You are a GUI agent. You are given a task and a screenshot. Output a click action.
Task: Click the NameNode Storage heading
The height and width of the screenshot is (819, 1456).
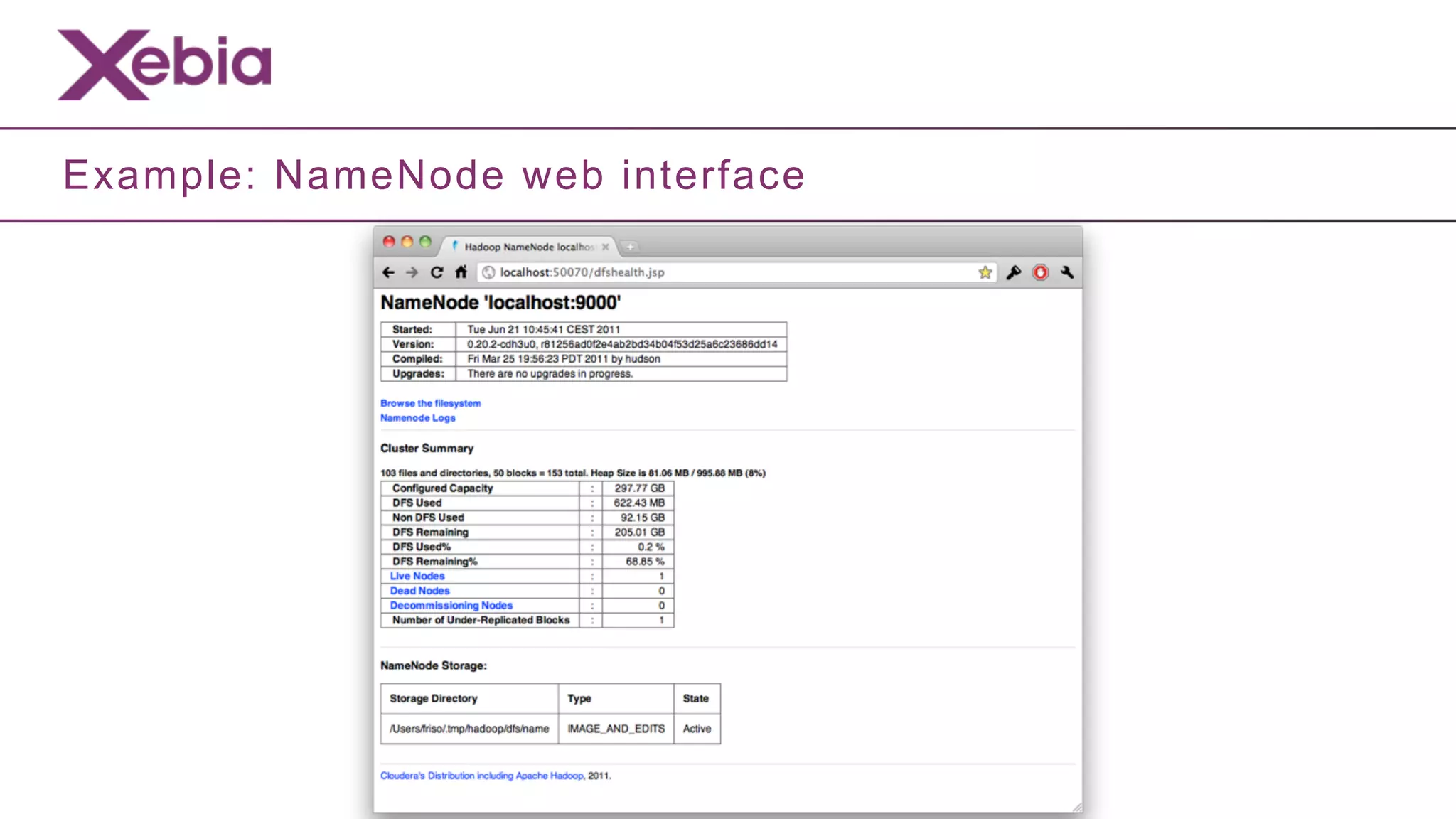point(433,665)
